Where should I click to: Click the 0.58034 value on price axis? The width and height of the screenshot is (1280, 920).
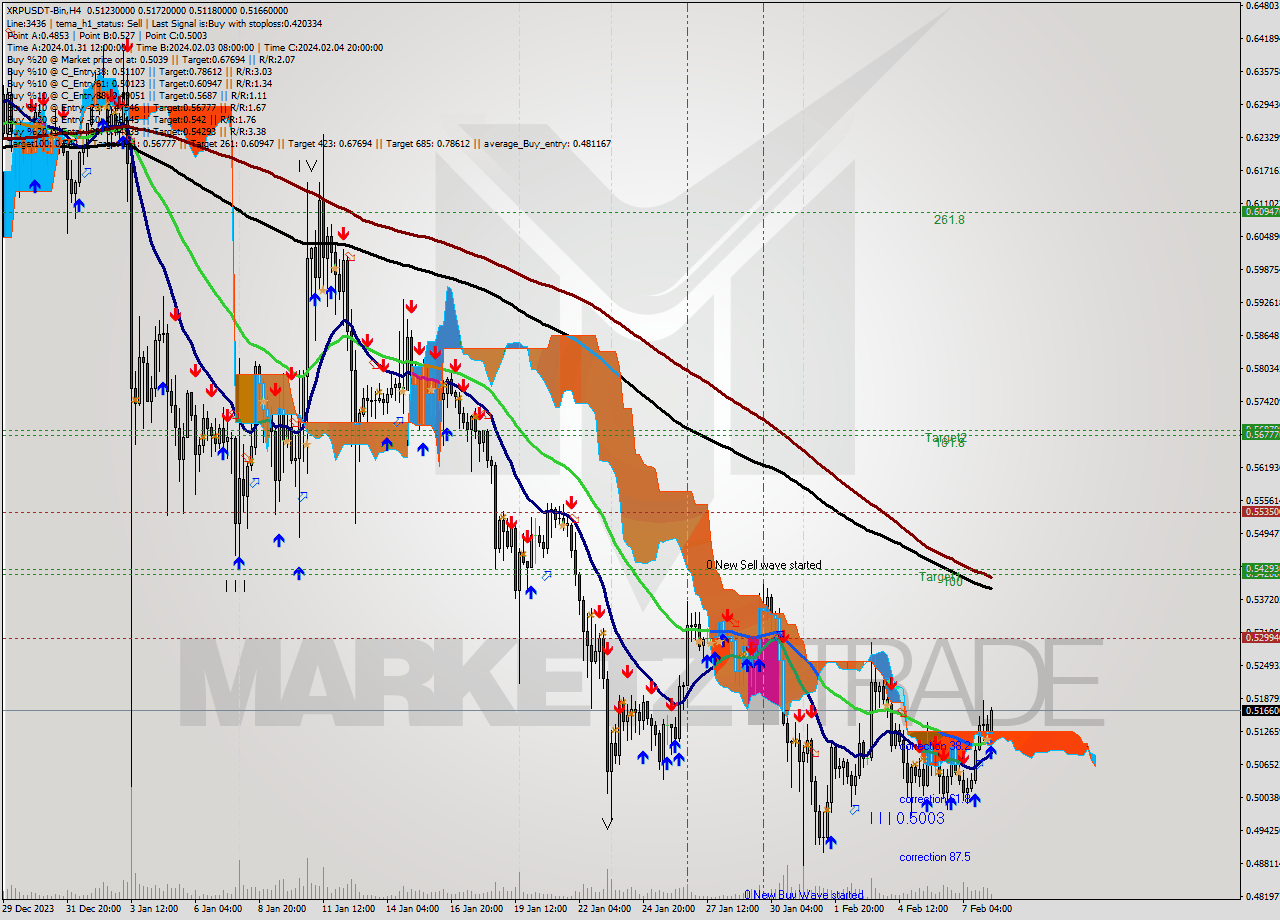point(1262,368)
